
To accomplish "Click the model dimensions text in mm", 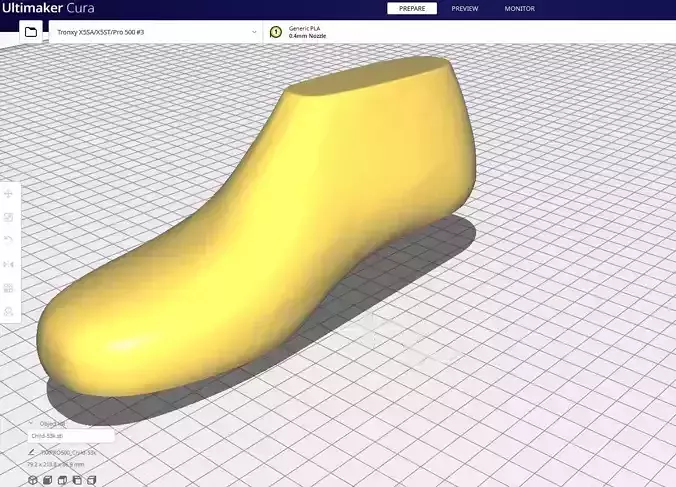I will (56, 465).
